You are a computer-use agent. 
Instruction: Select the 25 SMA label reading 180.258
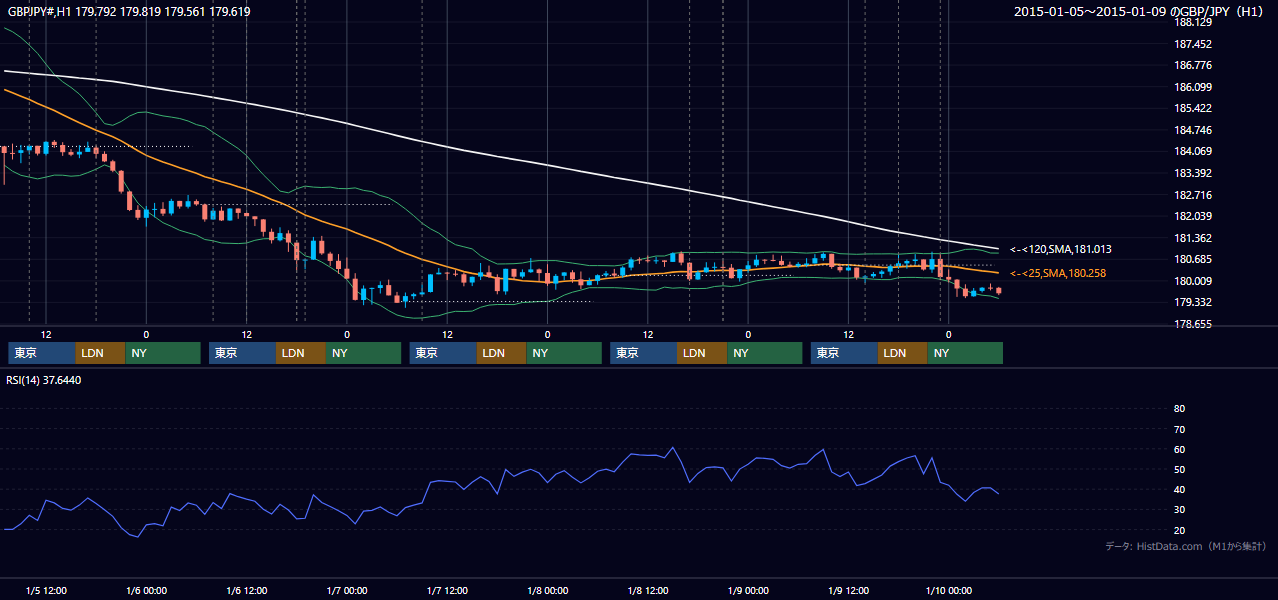click(x=1058, y=273)
